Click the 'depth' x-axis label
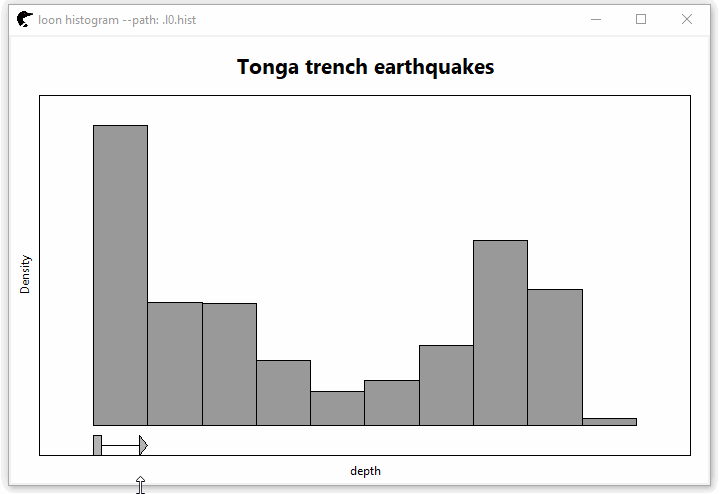 coord(365,471)
